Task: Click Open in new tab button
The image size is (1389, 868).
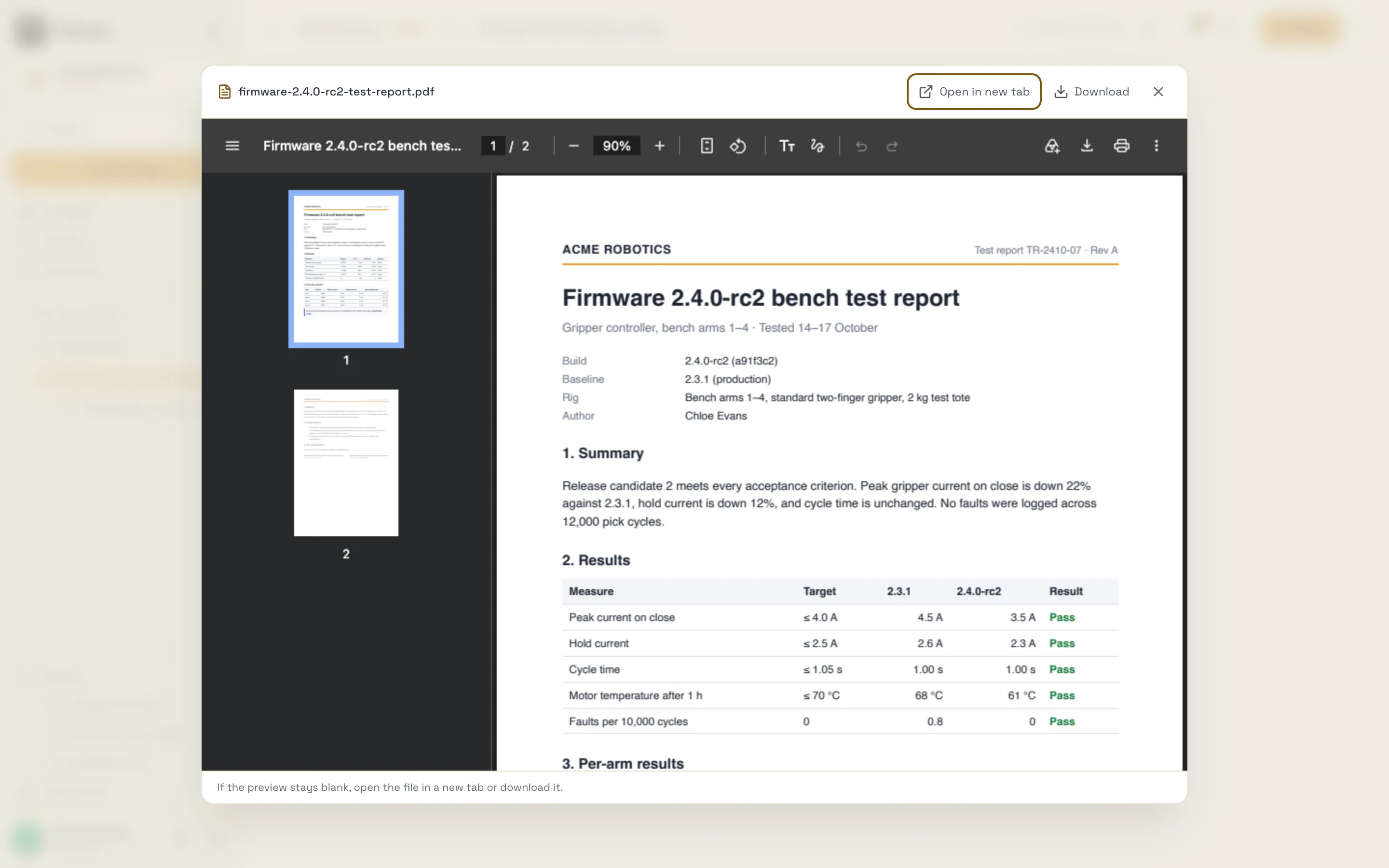Action: (974, 92)
